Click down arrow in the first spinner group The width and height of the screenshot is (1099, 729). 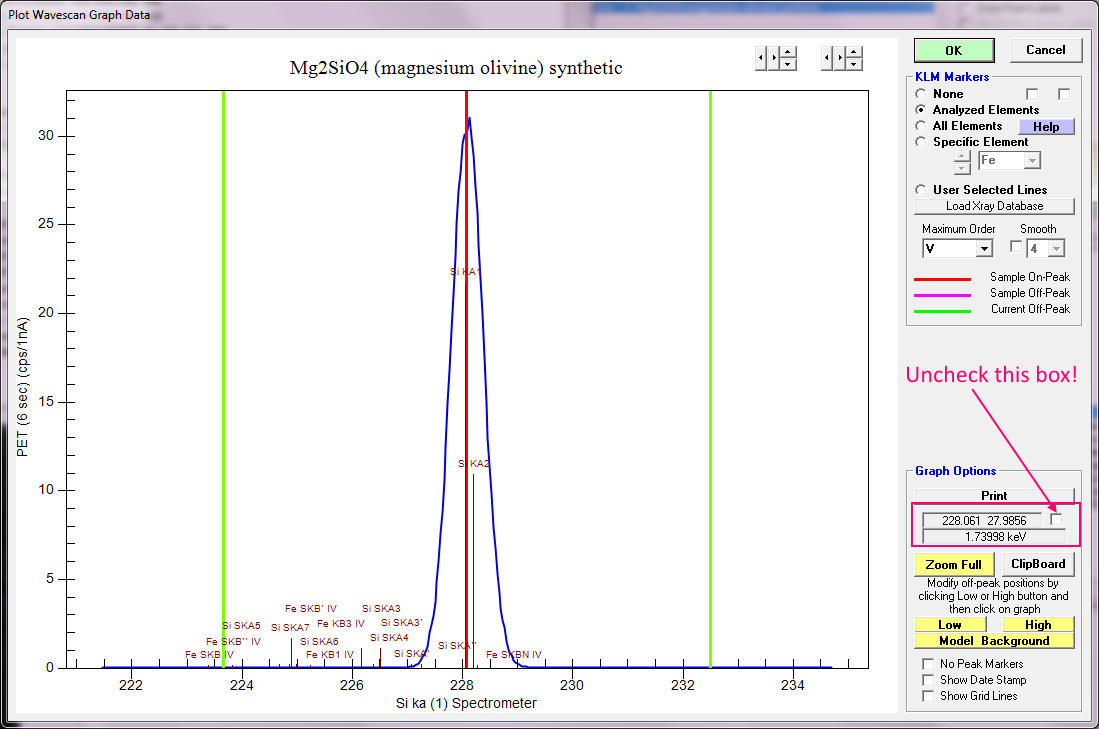point(788,64)
